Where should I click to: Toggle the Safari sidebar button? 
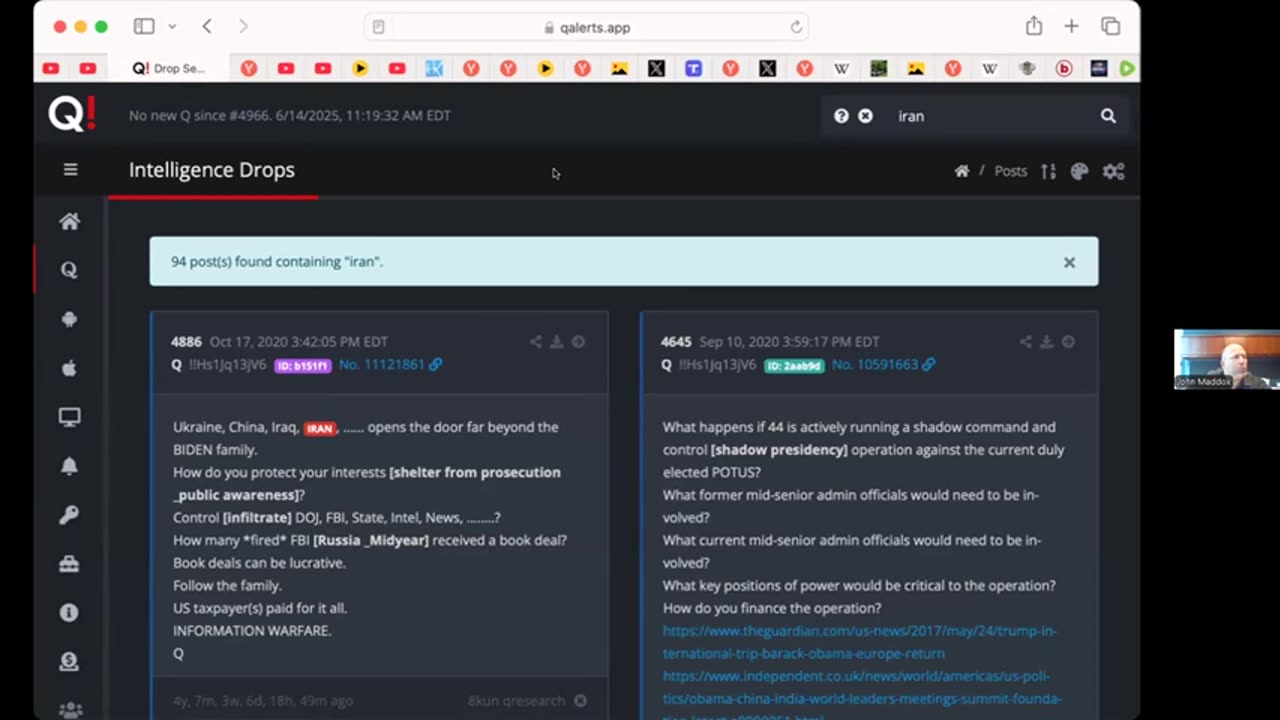(144, 27)
